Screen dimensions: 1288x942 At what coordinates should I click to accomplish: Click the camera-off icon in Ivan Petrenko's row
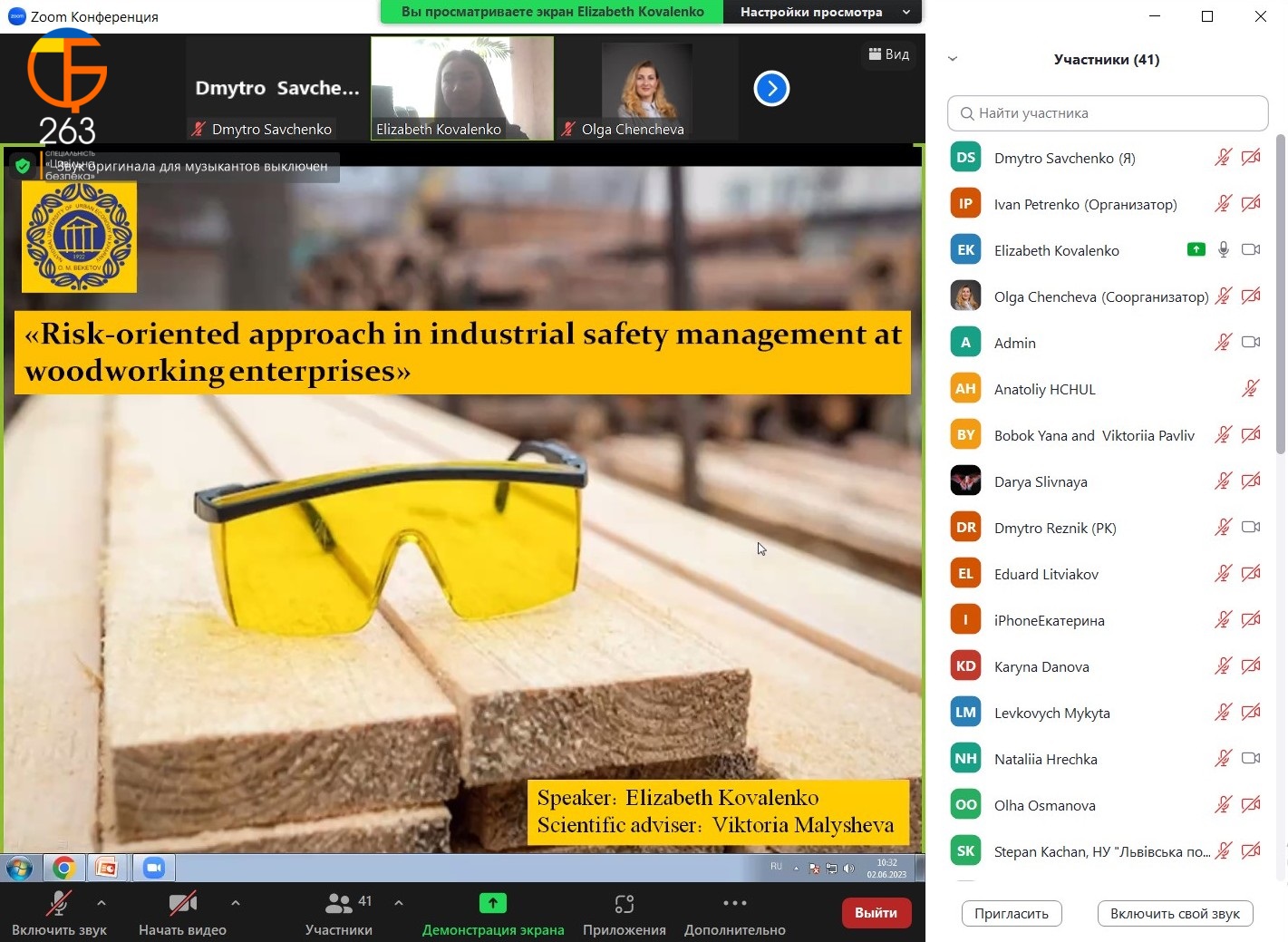[x=1251, y=204]
